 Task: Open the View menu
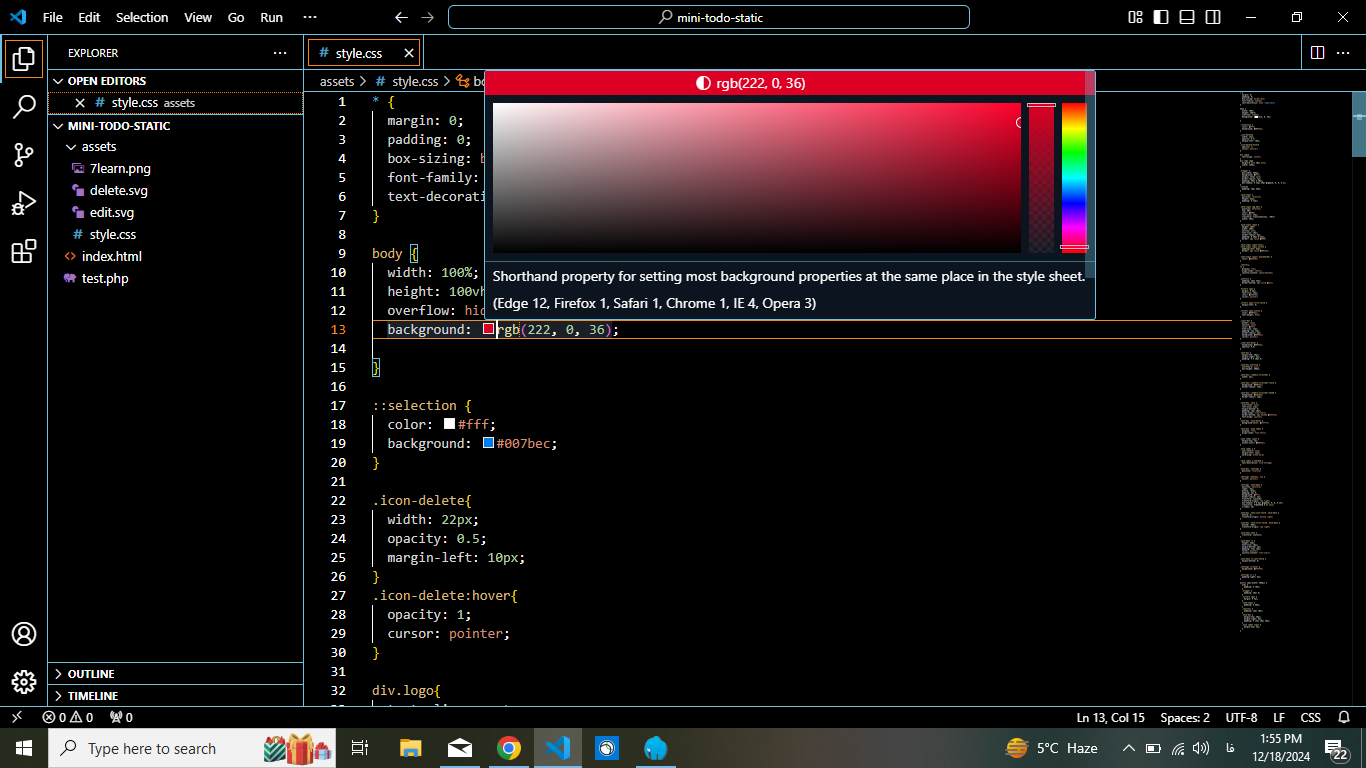click(x=198, y=17)
